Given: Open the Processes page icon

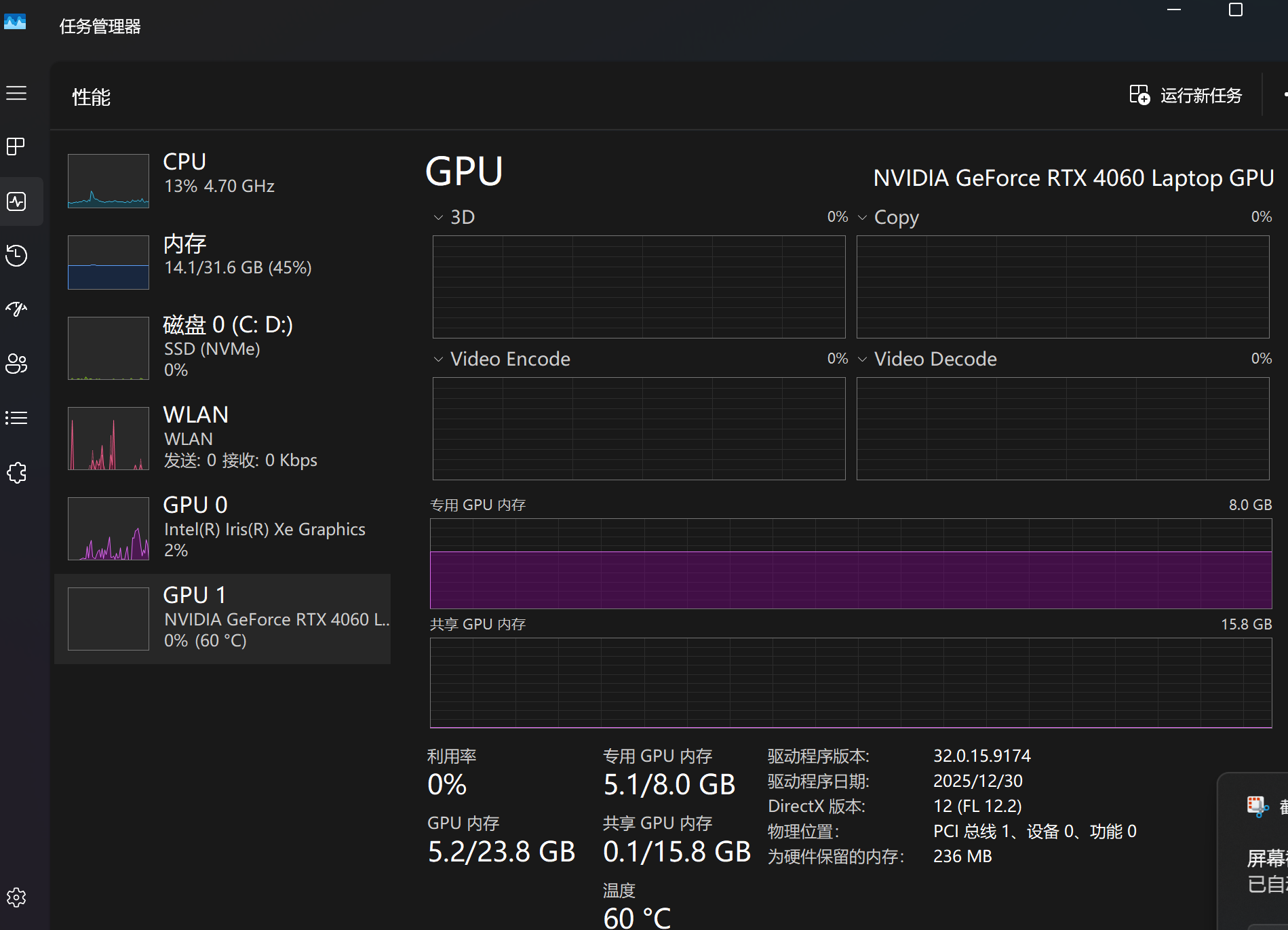Looking at the screenshot, I should click(16, 147).
